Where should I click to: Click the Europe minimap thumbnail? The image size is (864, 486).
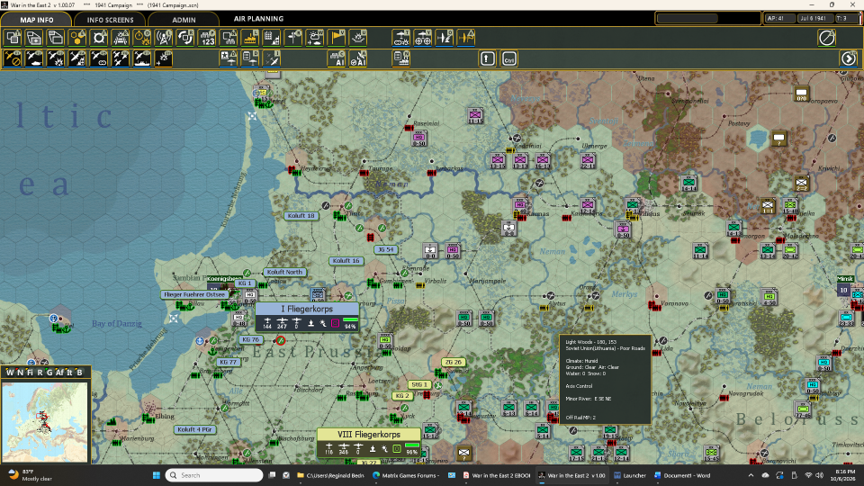point(45,422)
